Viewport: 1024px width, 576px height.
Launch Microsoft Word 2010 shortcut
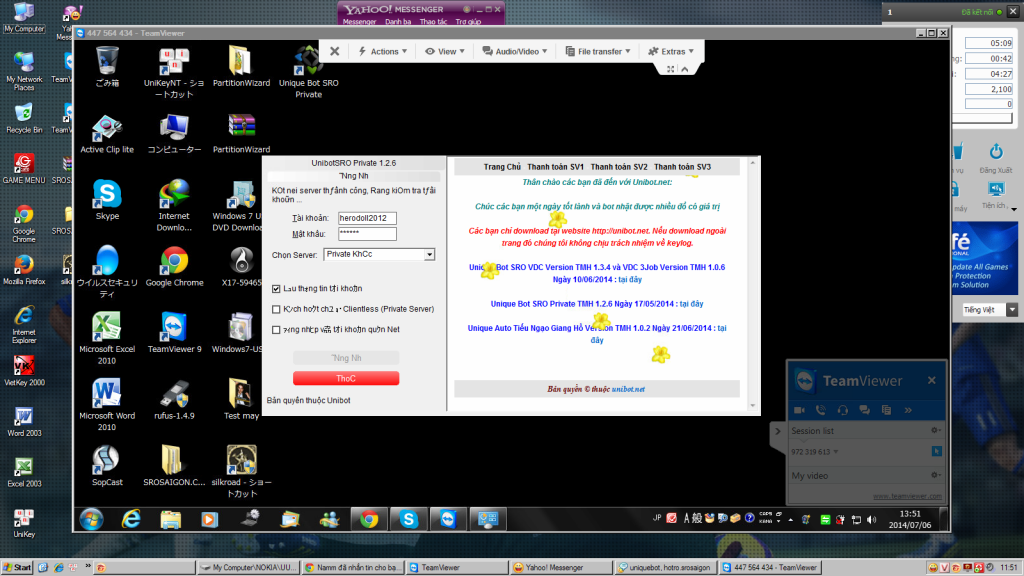106,404
